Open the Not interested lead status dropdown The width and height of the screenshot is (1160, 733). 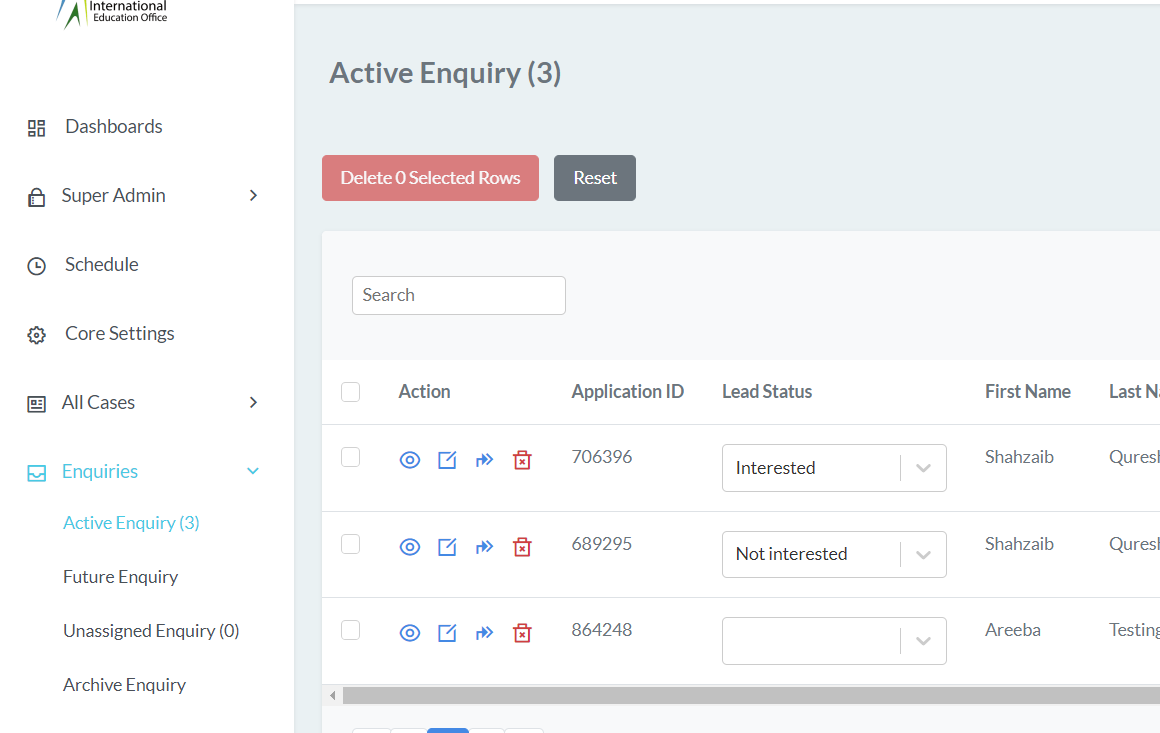[833, 554]
